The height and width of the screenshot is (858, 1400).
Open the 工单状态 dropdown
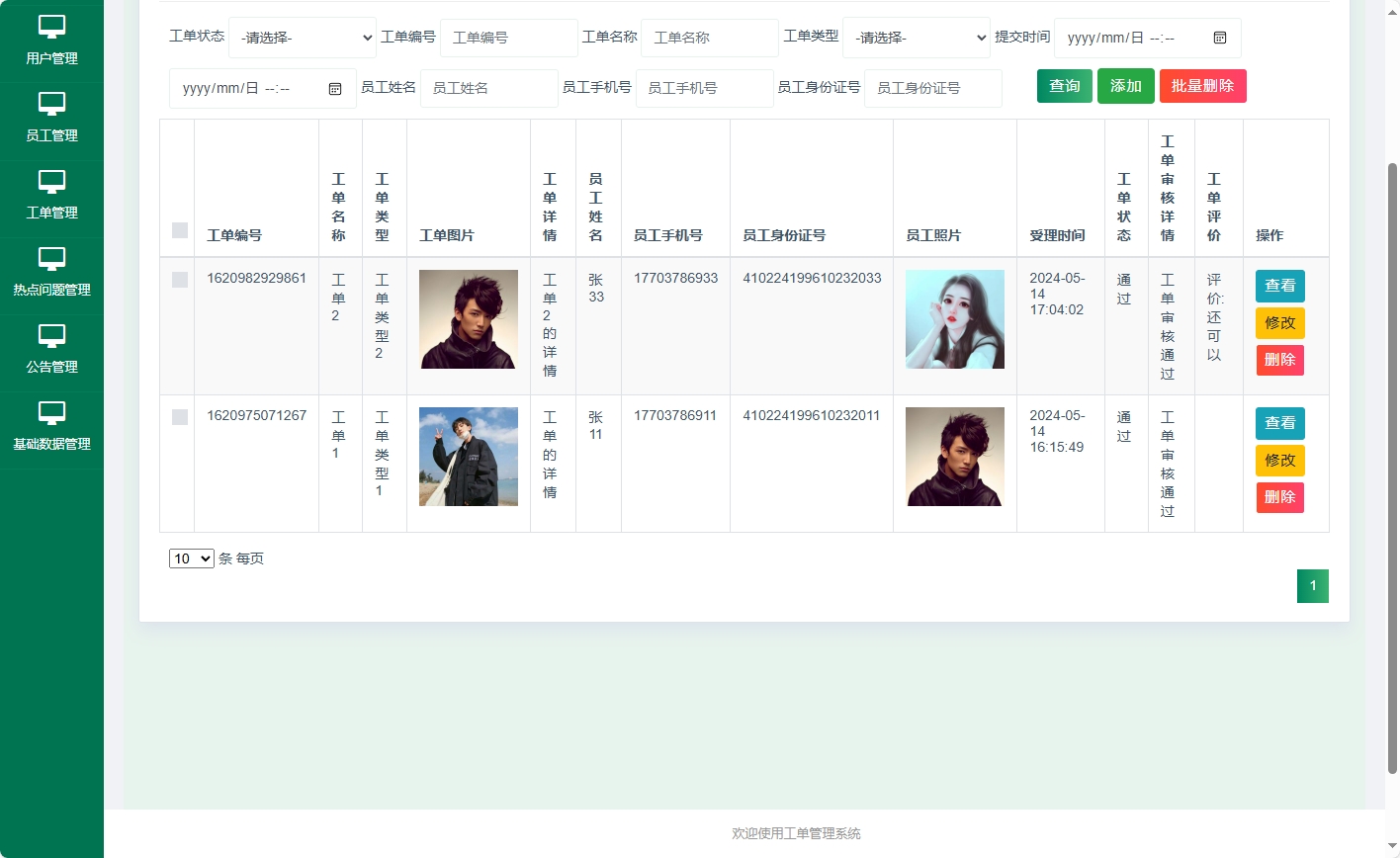(x=303, y=38)
